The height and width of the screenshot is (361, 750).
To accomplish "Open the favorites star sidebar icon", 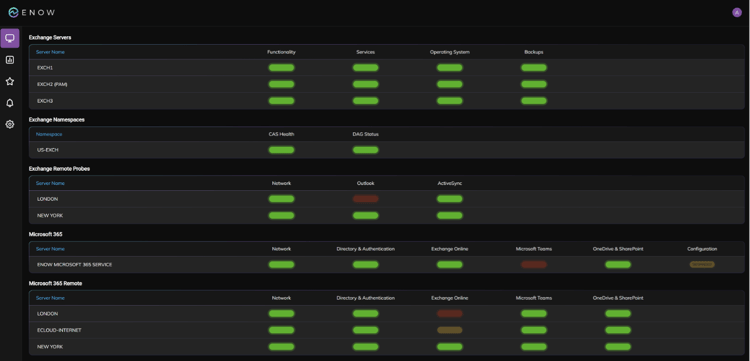I will click(10, 82).
